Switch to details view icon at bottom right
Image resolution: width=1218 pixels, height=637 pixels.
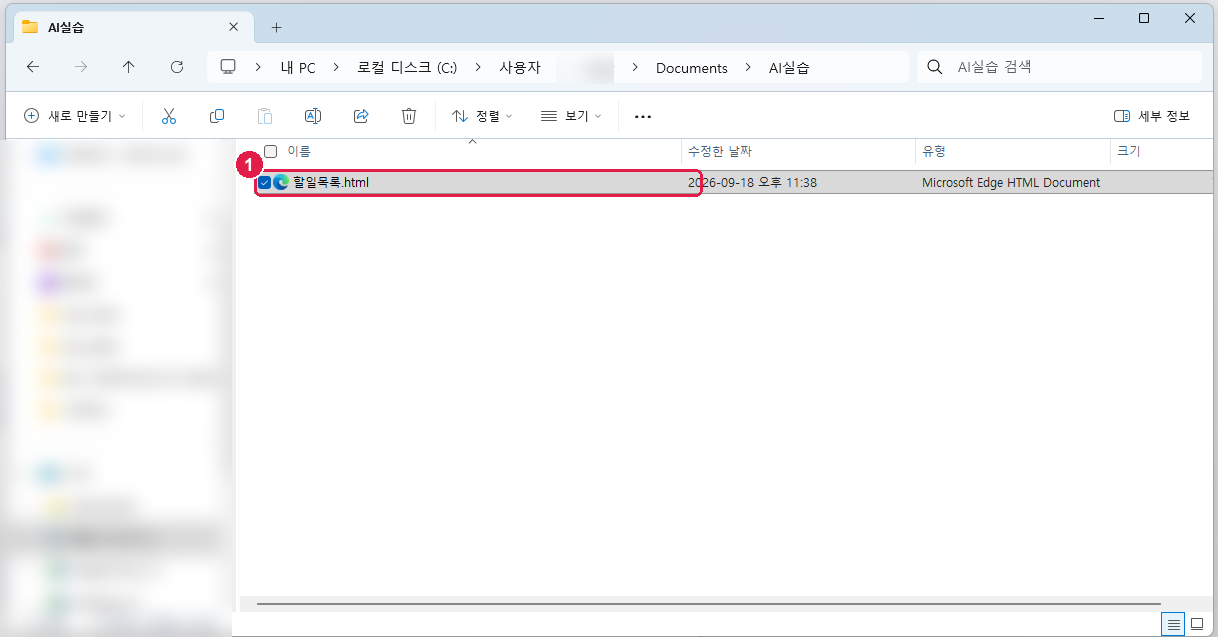pyautogui.click(x=1174, y=624)
